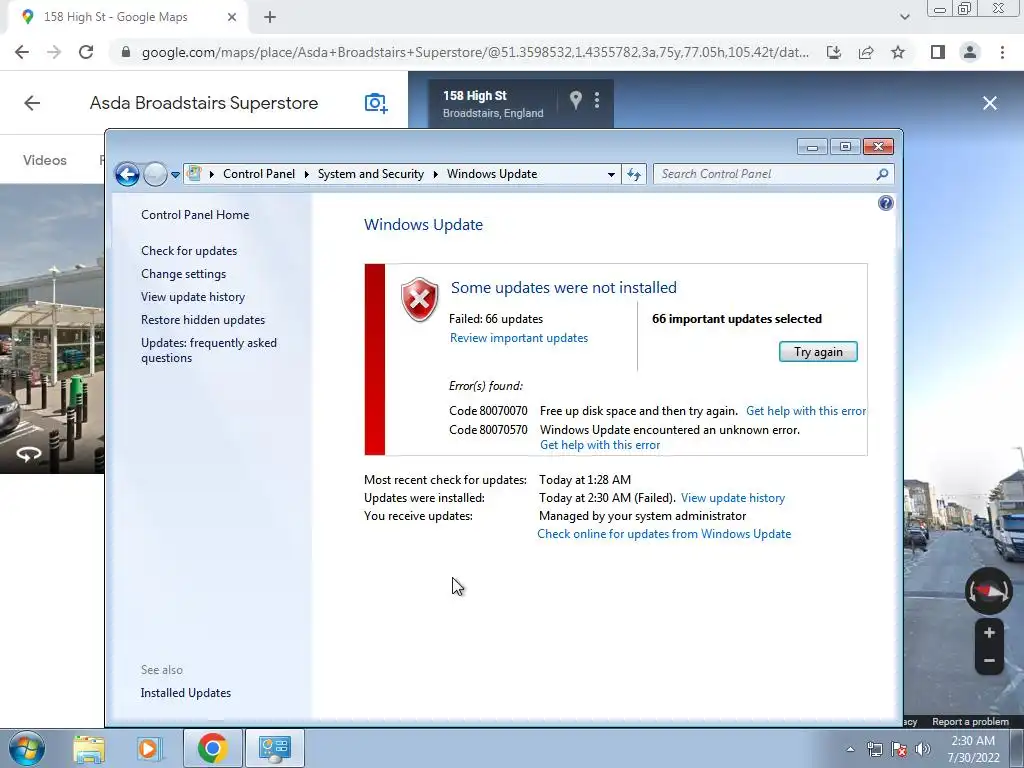Click the add photo camera icon

(x=376, y=103)
